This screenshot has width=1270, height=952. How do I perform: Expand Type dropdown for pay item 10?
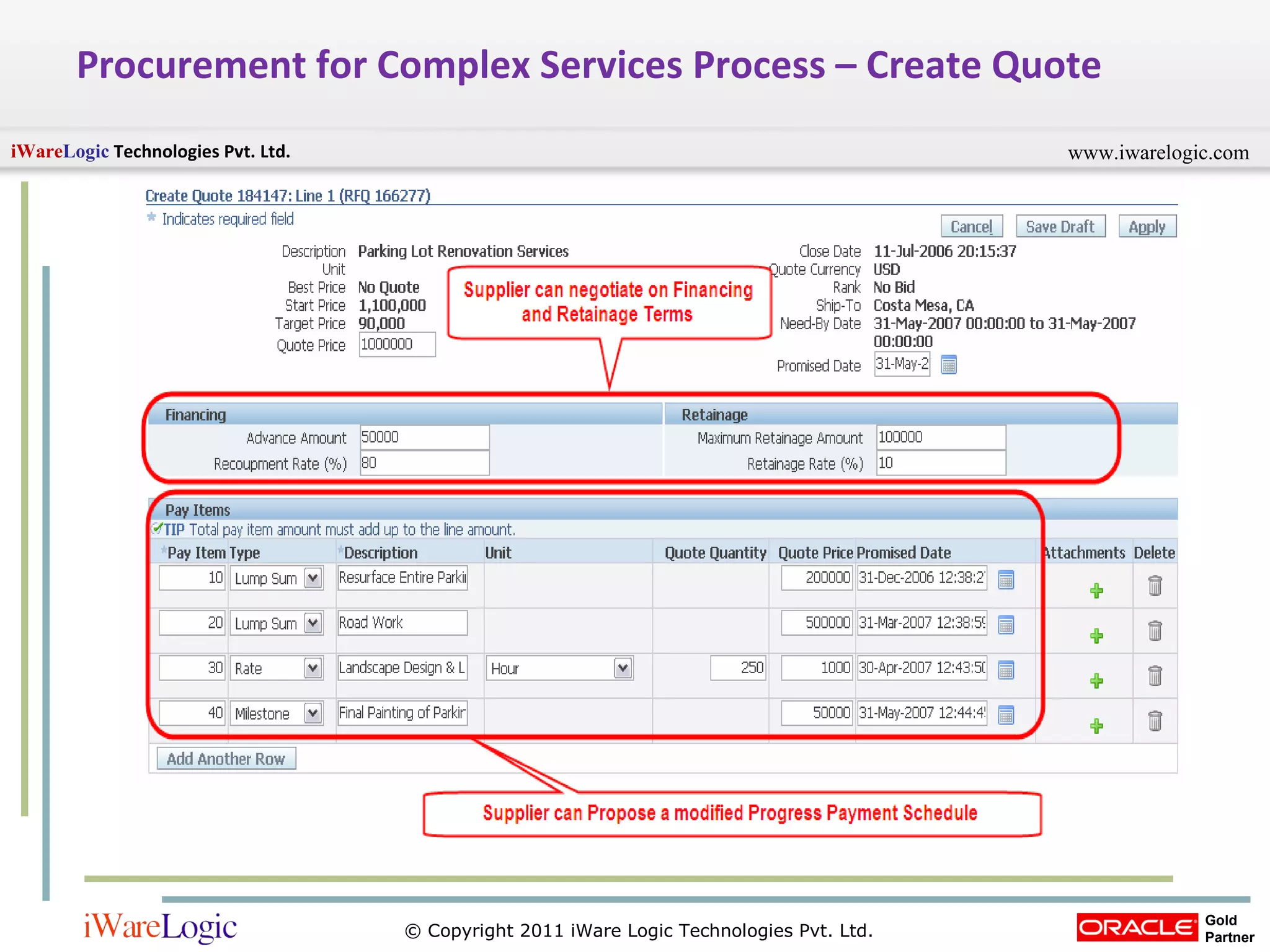313,578
